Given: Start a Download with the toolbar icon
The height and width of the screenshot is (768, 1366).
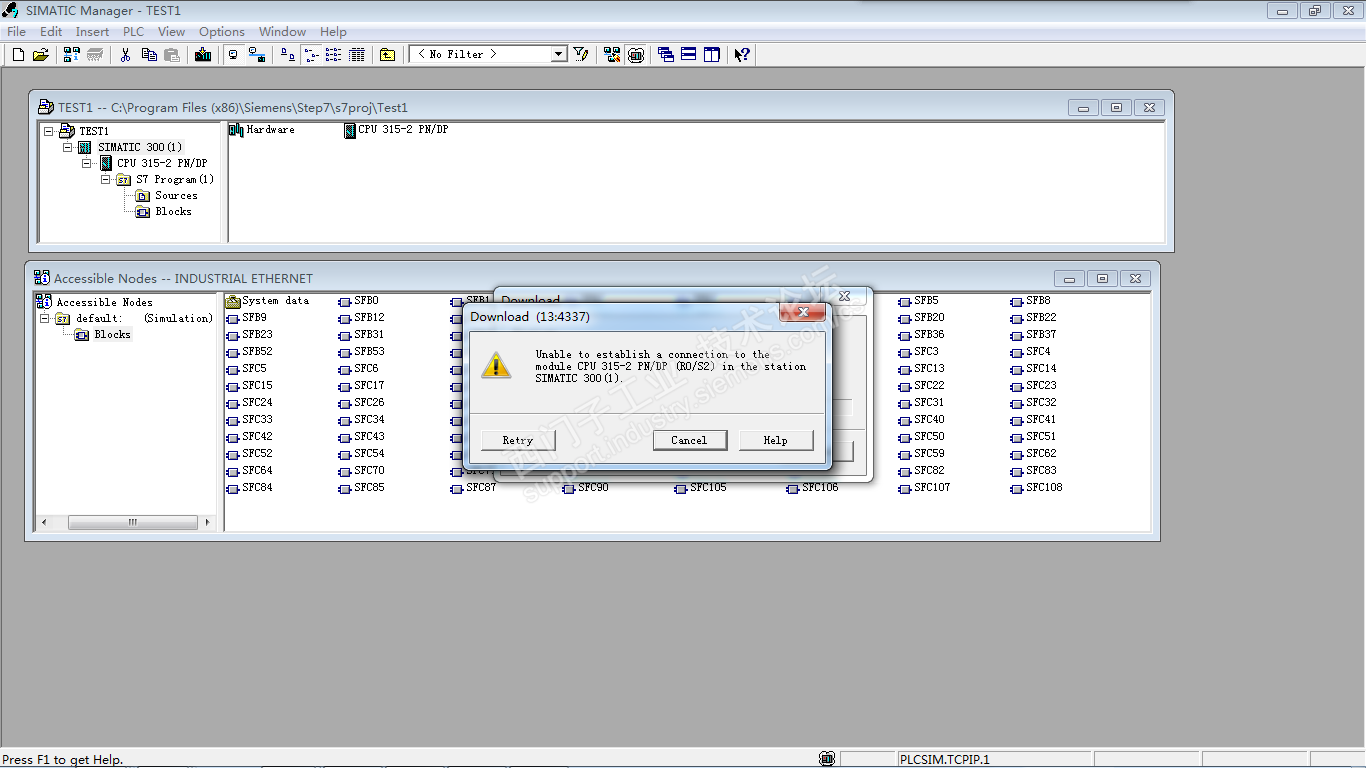Looking at the screenshot, I should tap(203, 55).
